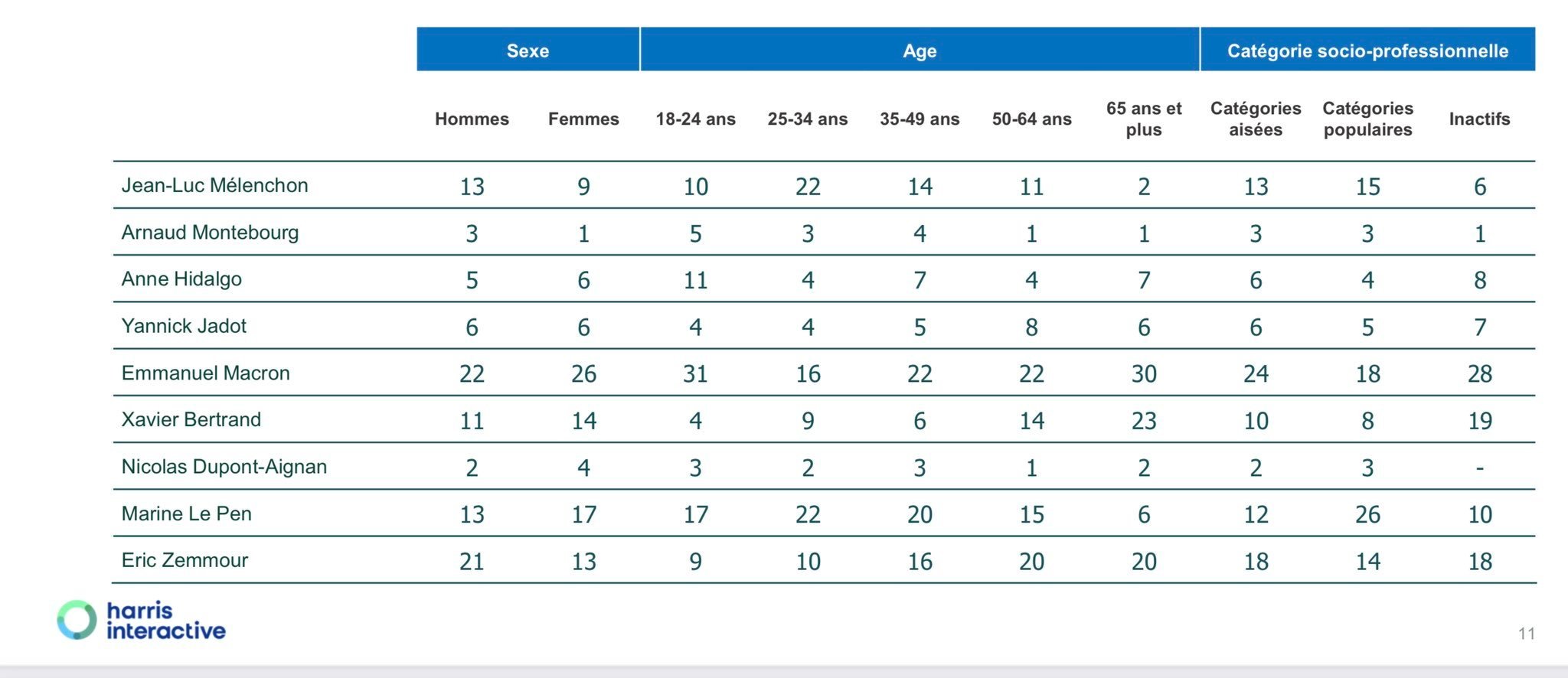Click the Catégories populaires column heading
The image size is (1568, 678).
pyautogui.click(x=1367, y=119)
